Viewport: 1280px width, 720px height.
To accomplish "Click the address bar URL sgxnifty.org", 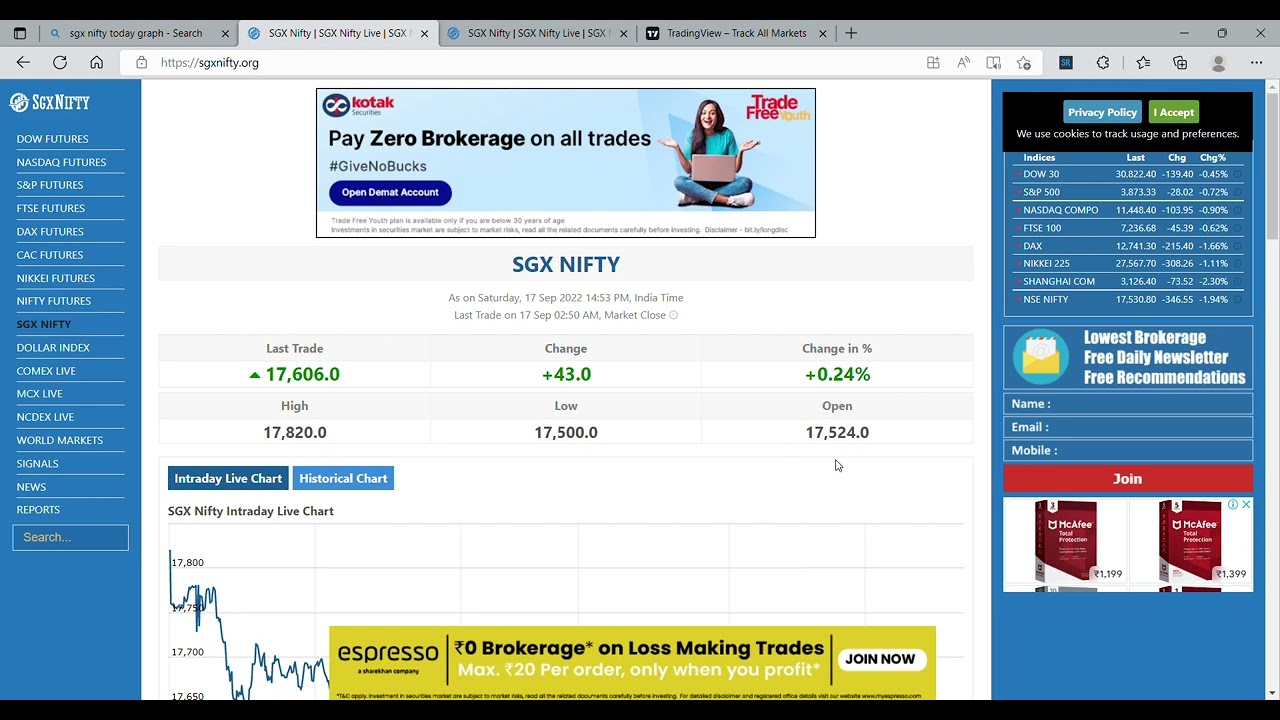I will click(209, 62).
